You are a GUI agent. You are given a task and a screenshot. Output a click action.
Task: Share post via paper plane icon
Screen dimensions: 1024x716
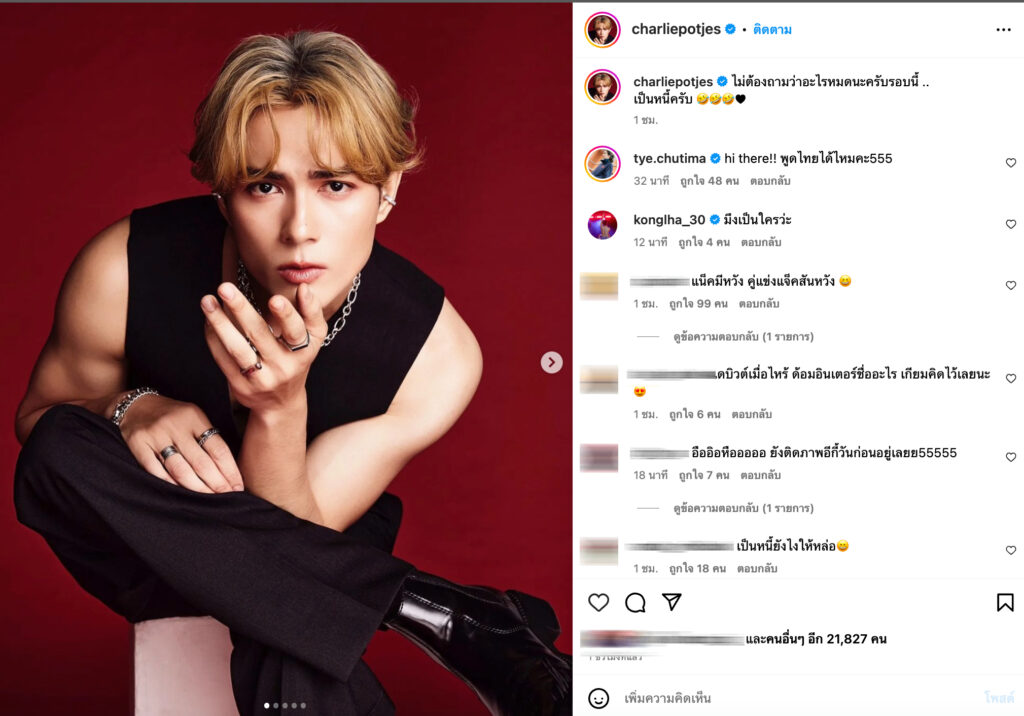[671, 602]
